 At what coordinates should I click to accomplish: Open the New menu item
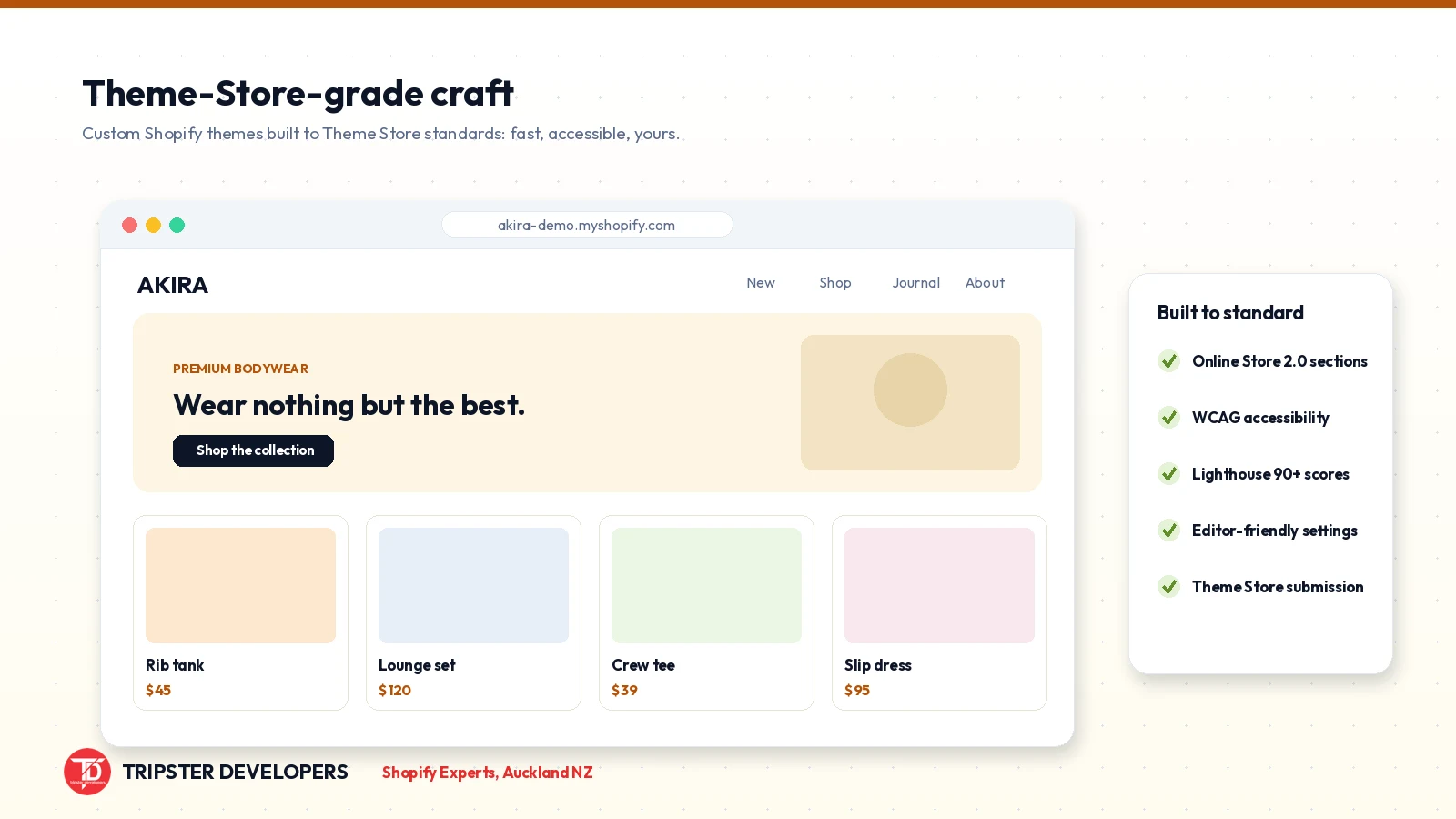pyautogui.click(x=761, y=283)
